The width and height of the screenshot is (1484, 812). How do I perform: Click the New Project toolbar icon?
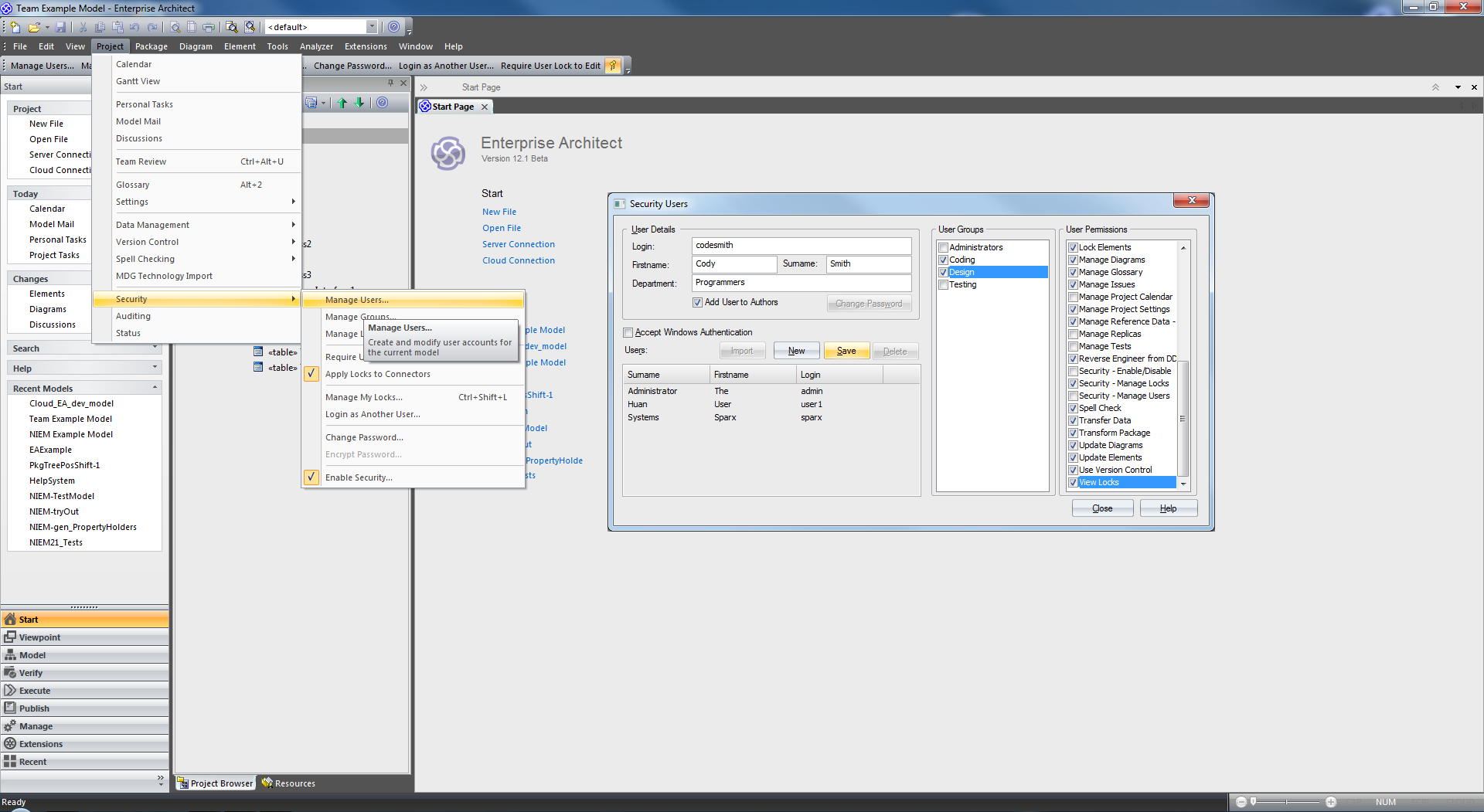pos(15,27)
